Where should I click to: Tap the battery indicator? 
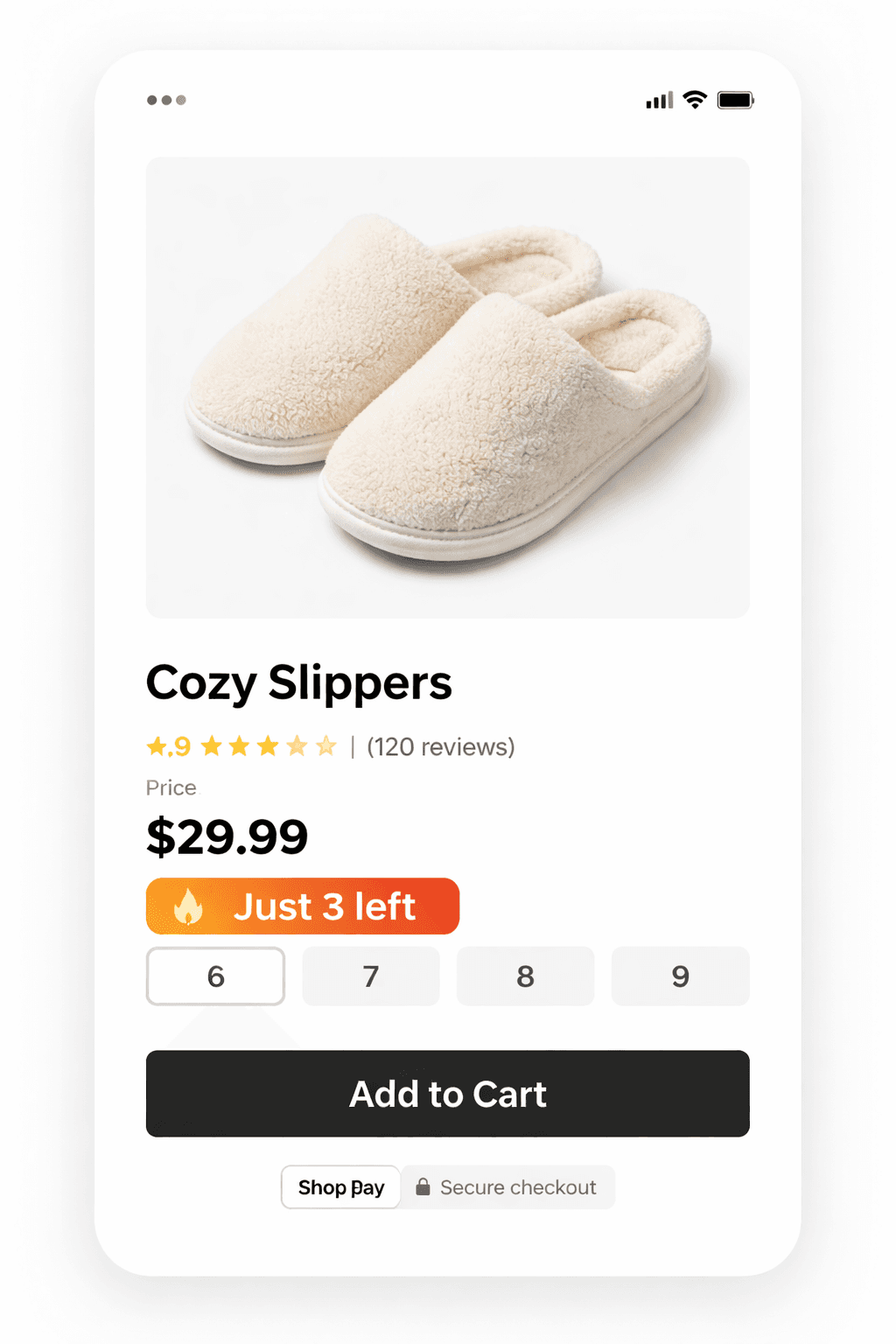coord(736,99)
